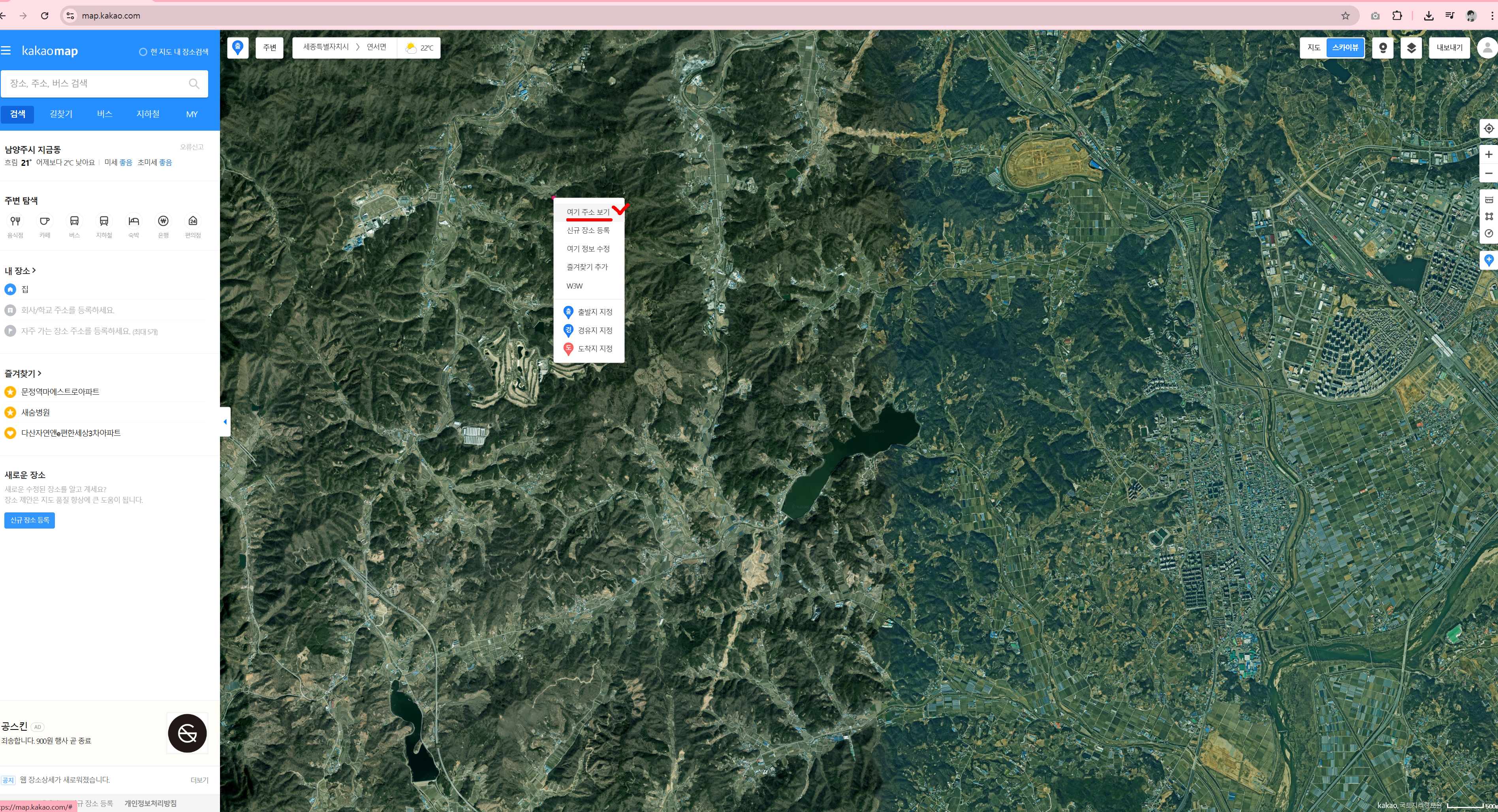Expand the 즐겨찾기 section chevron

click(x=39, y=373)
